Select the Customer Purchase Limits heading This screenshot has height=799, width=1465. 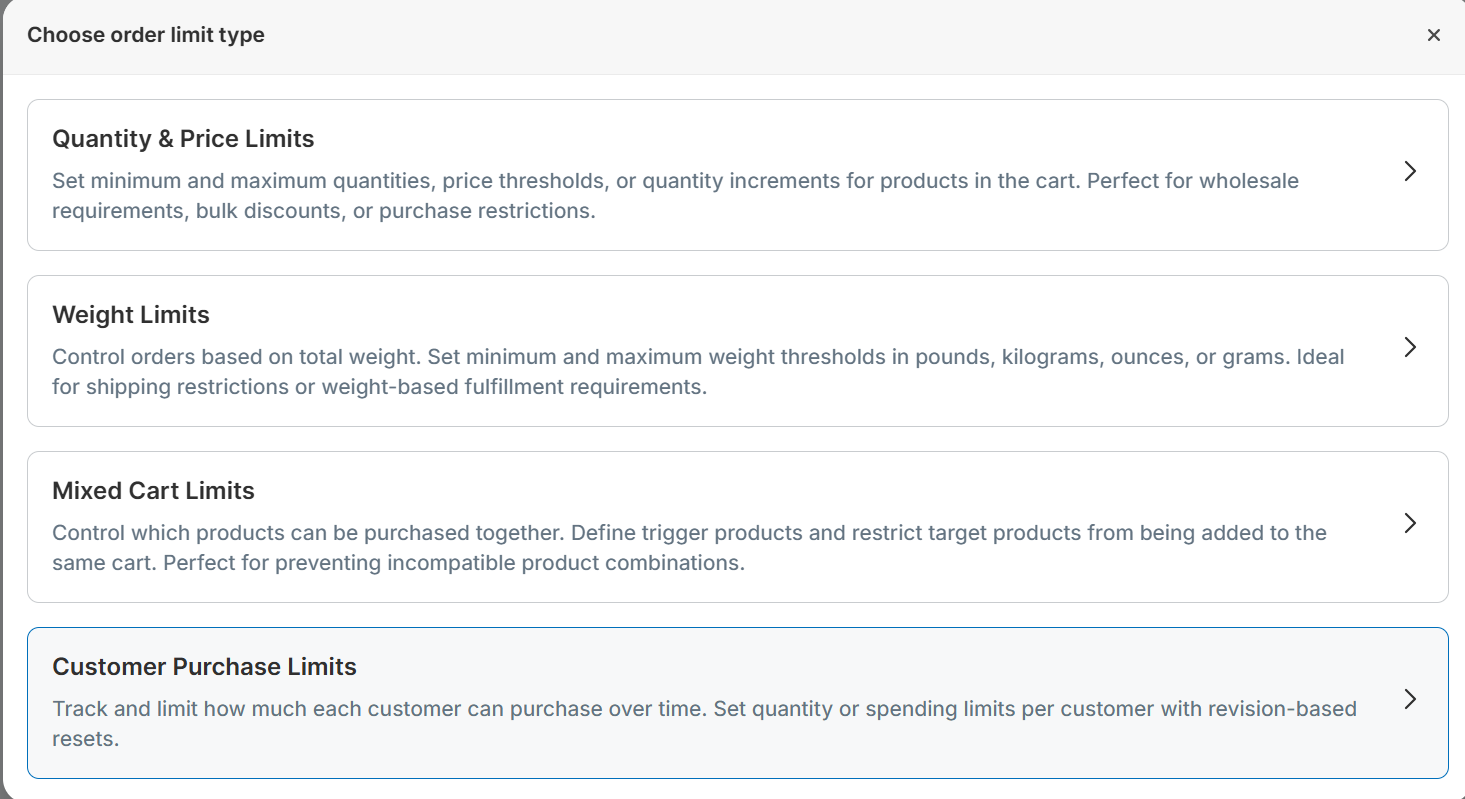pos(204,667)
